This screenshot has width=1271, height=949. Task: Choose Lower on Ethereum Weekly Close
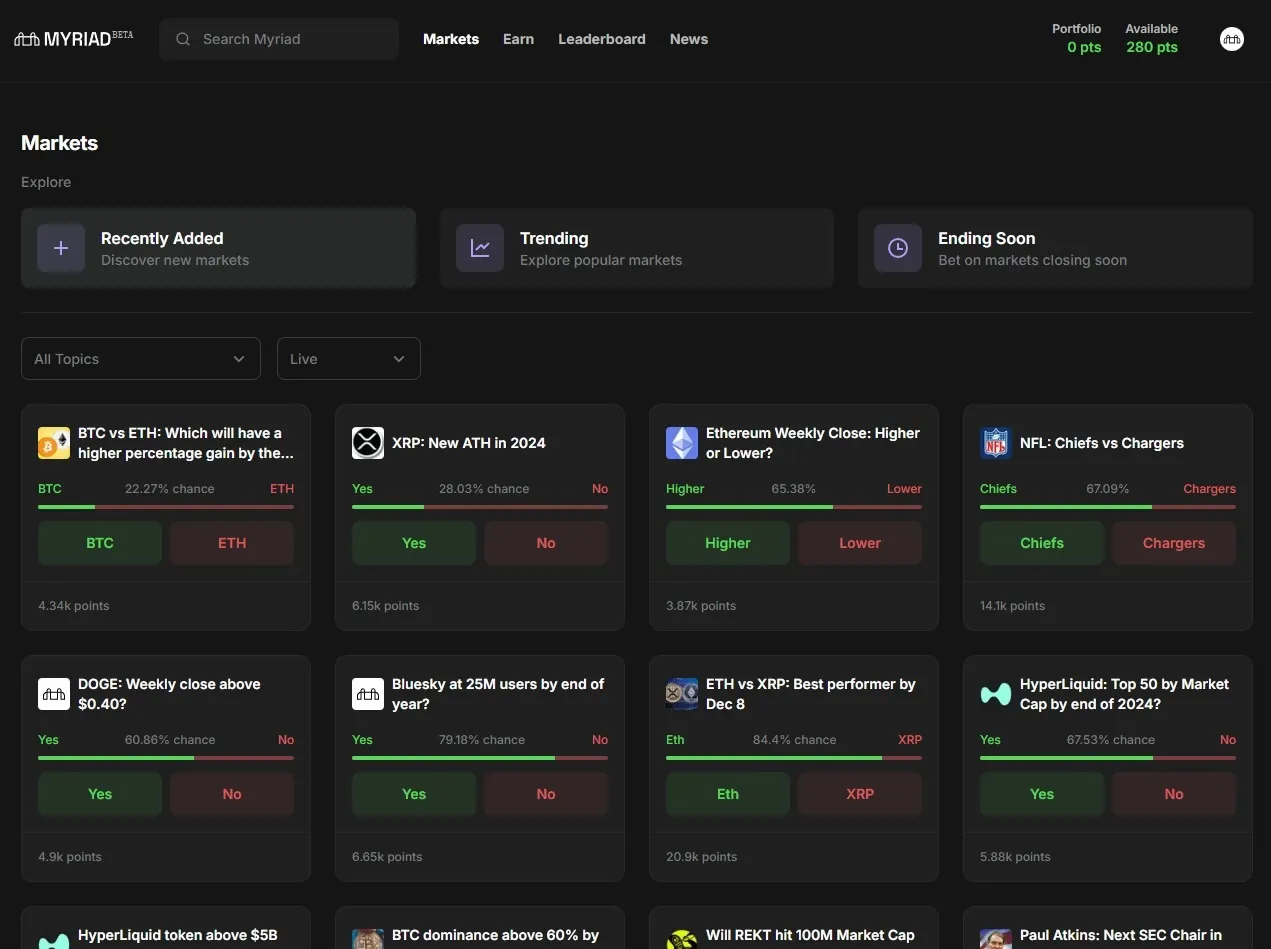[859, 543]
